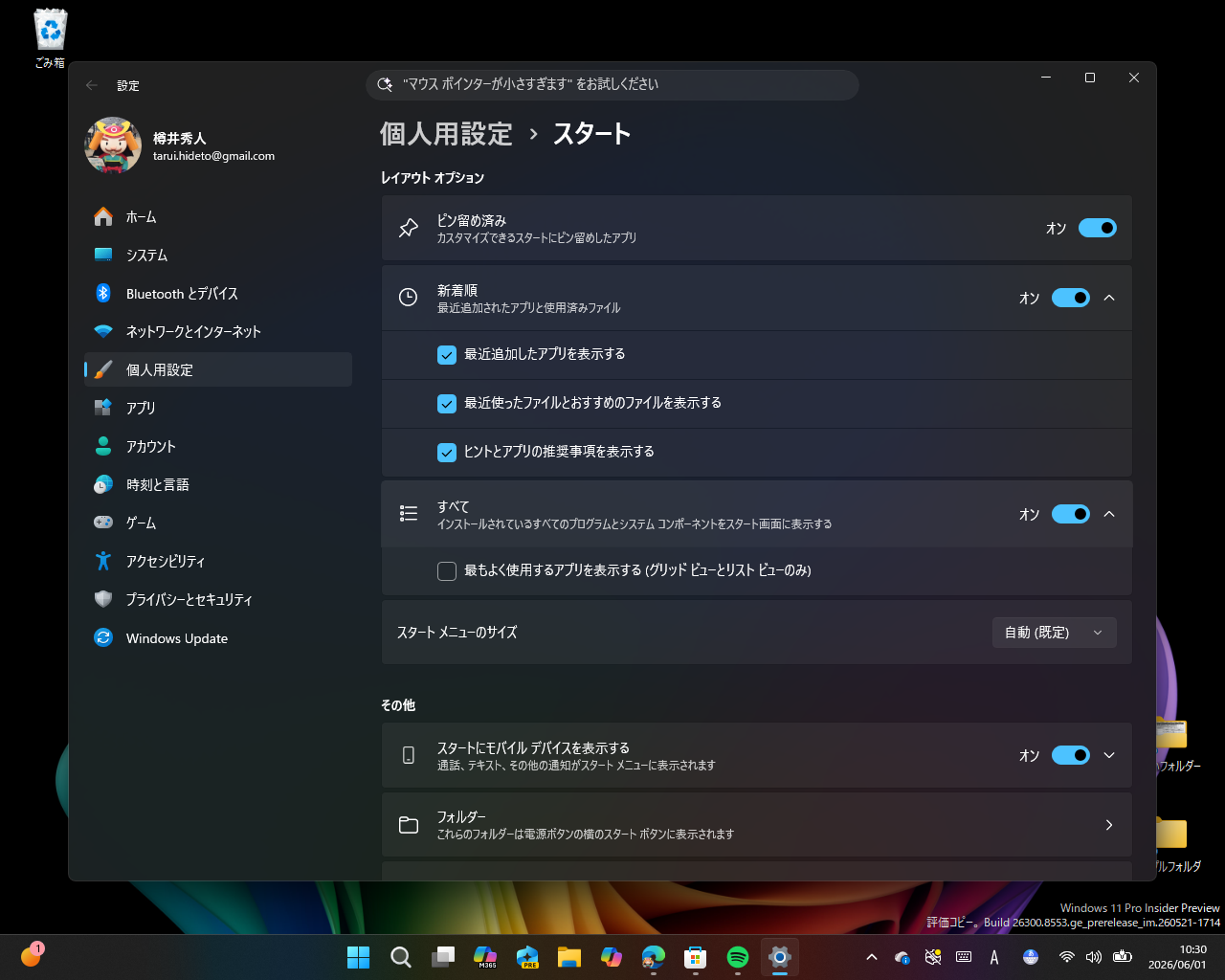The width and height of the screenshot is (1225, 980).
Task: Turn off the ピン留め済み toggle
Action: pyautogui.click(x=1098, y=228)
